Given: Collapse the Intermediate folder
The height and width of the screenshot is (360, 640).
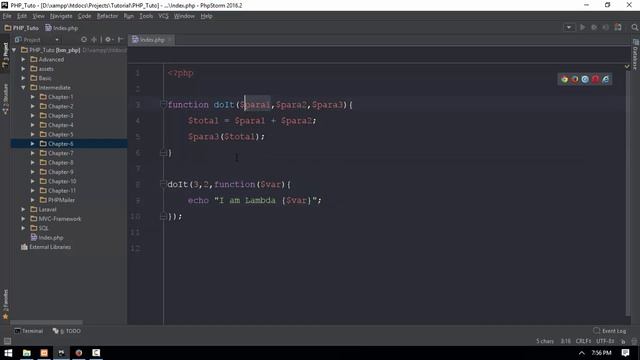Looking at the screenshot, I should coord(23,87).
